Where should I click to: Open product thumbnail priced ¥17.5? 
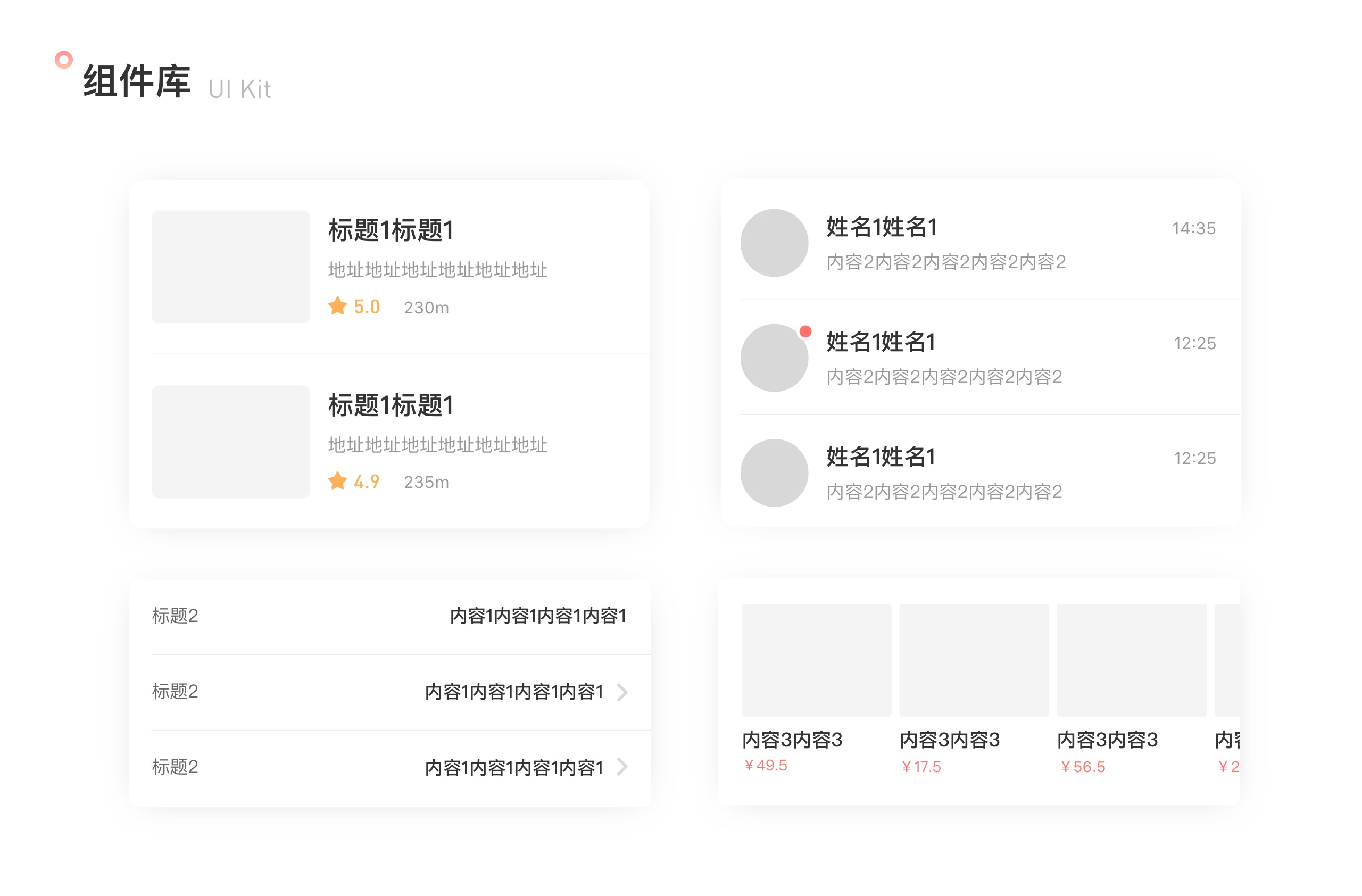[x=974, y=660]
